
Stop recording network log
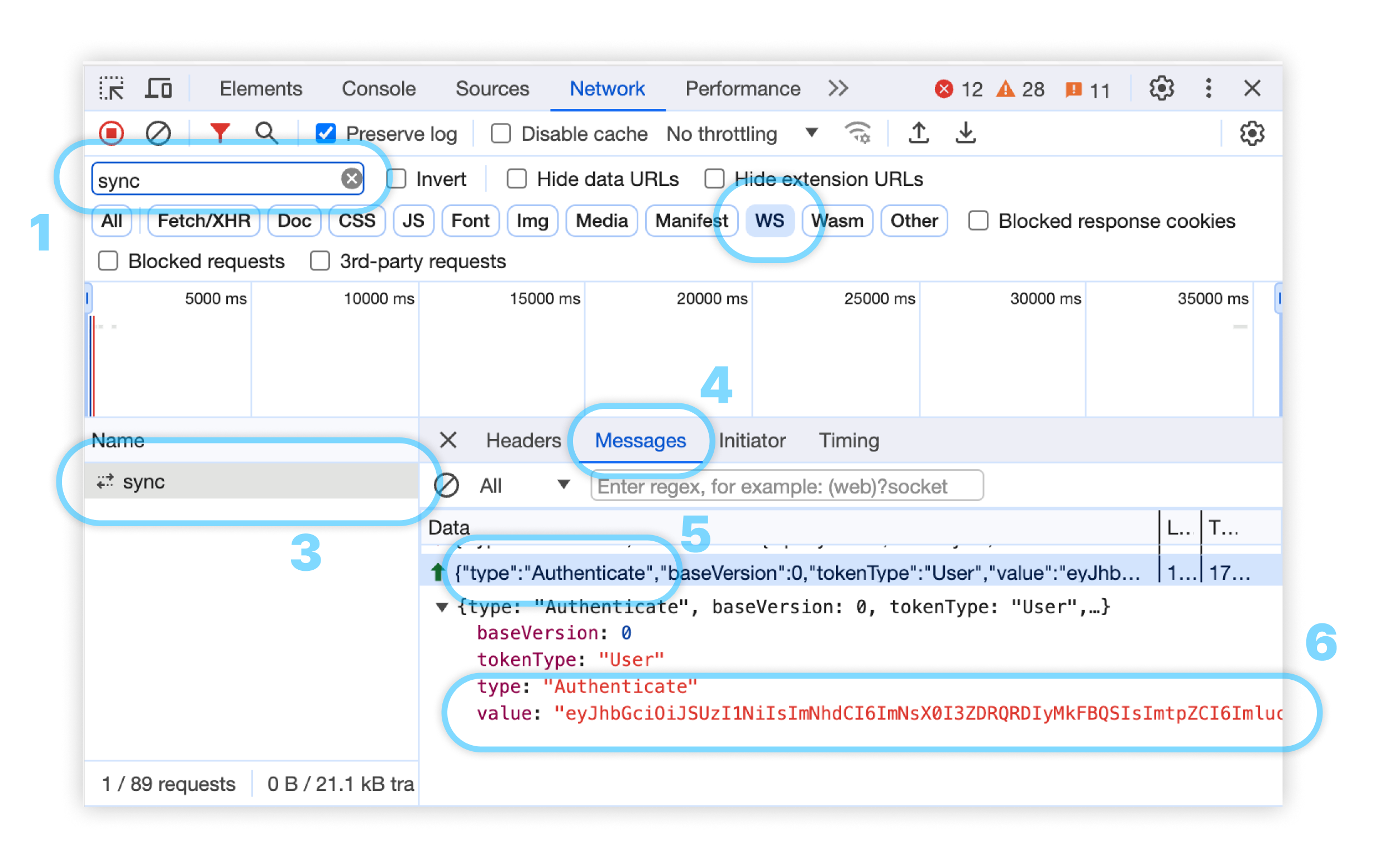111,133
